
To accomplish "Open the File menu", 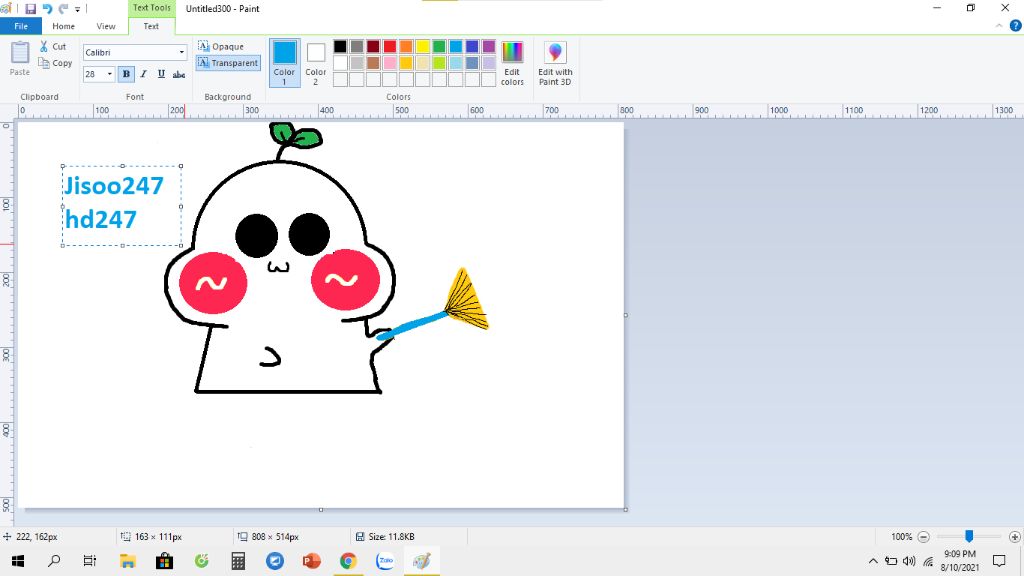I will click(x=21, y=26).
